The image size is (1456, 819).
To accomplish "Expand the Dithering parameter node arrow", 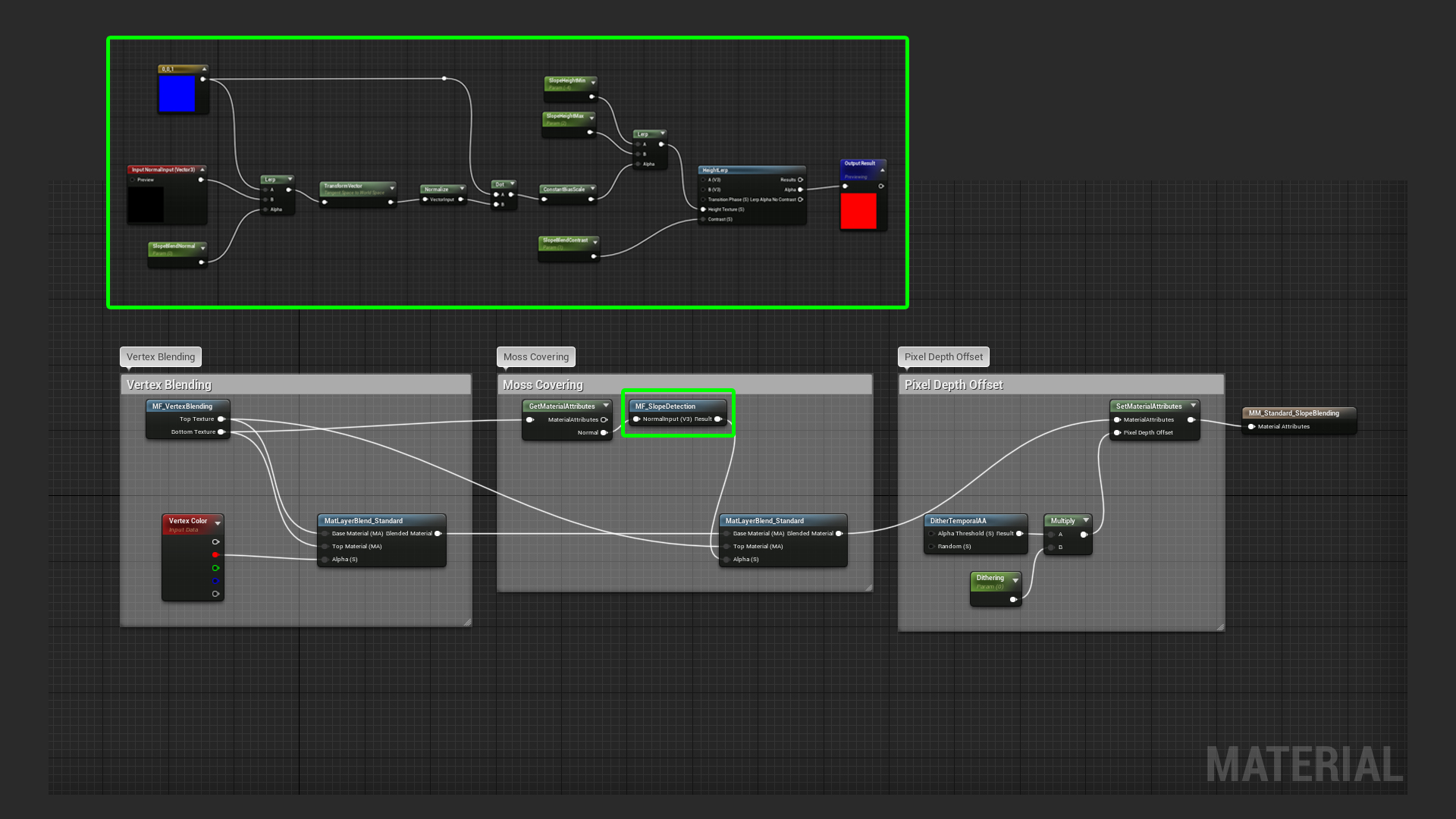I will [1015, 580].
